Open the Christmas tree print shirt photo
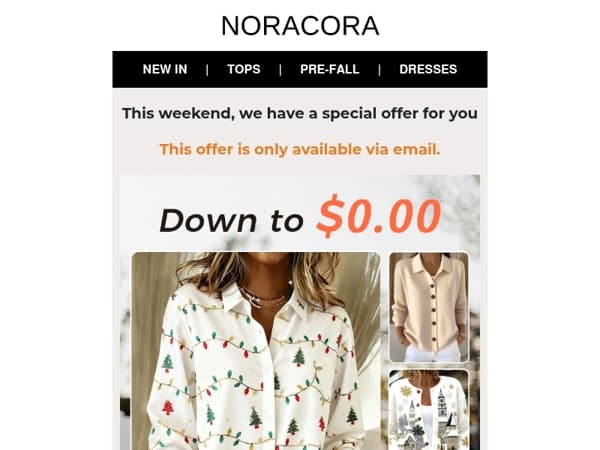The width and height of the screenshot is (600, 450). click(256, 351)
